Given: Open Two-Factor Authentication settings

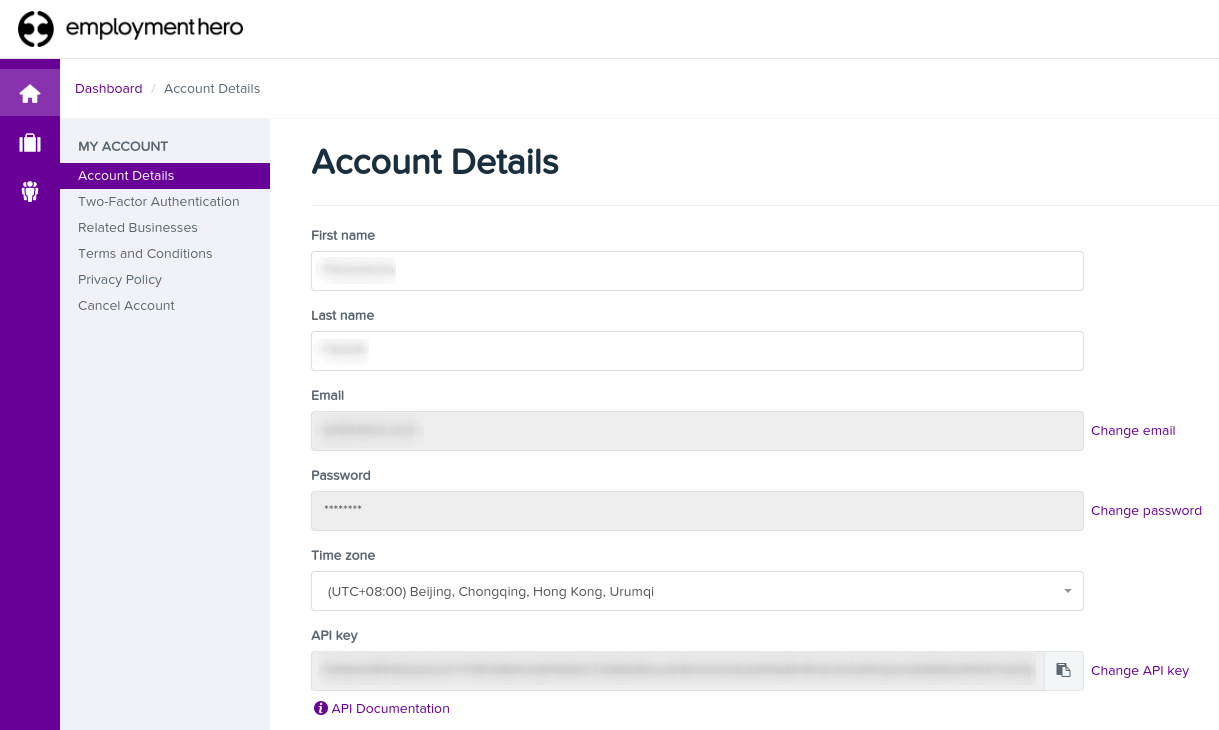Looking at the screenshot, I should pyautogui.click(x=158, y=201).
